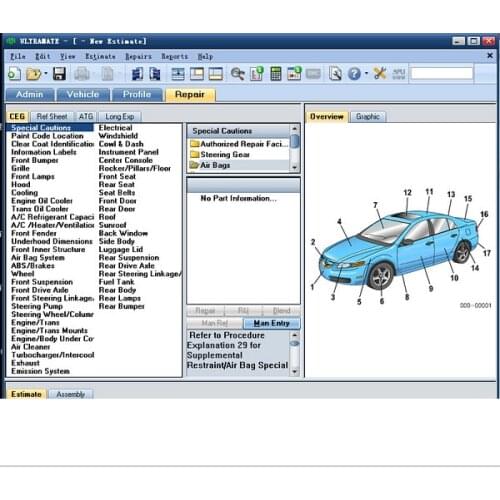Click the magnifier search icon
The width and height of the screenshot is (500, 500).
(237, 74)
